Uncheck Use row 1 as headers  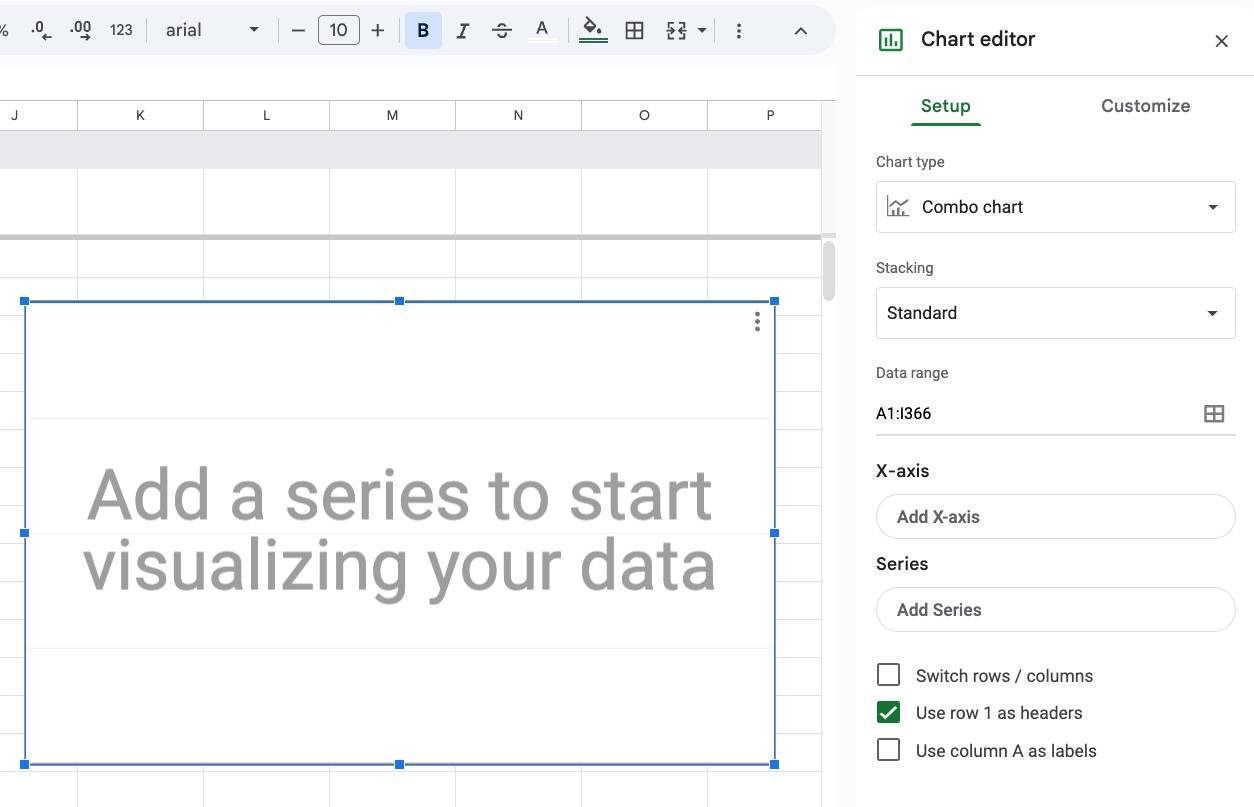pos(888,713)
